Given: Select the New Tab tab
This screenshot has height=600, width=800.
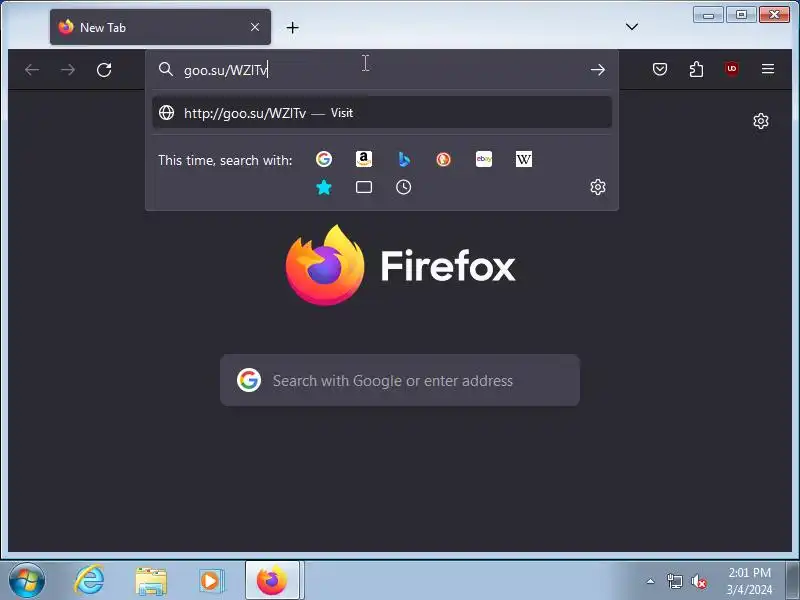Looking at the screenshot, I should coord(160,27).
